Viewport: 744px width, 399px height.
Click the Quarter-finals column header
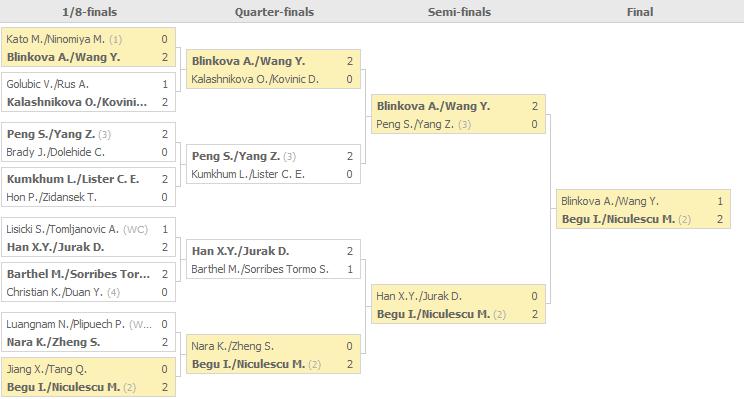click(x=274, y=12)
